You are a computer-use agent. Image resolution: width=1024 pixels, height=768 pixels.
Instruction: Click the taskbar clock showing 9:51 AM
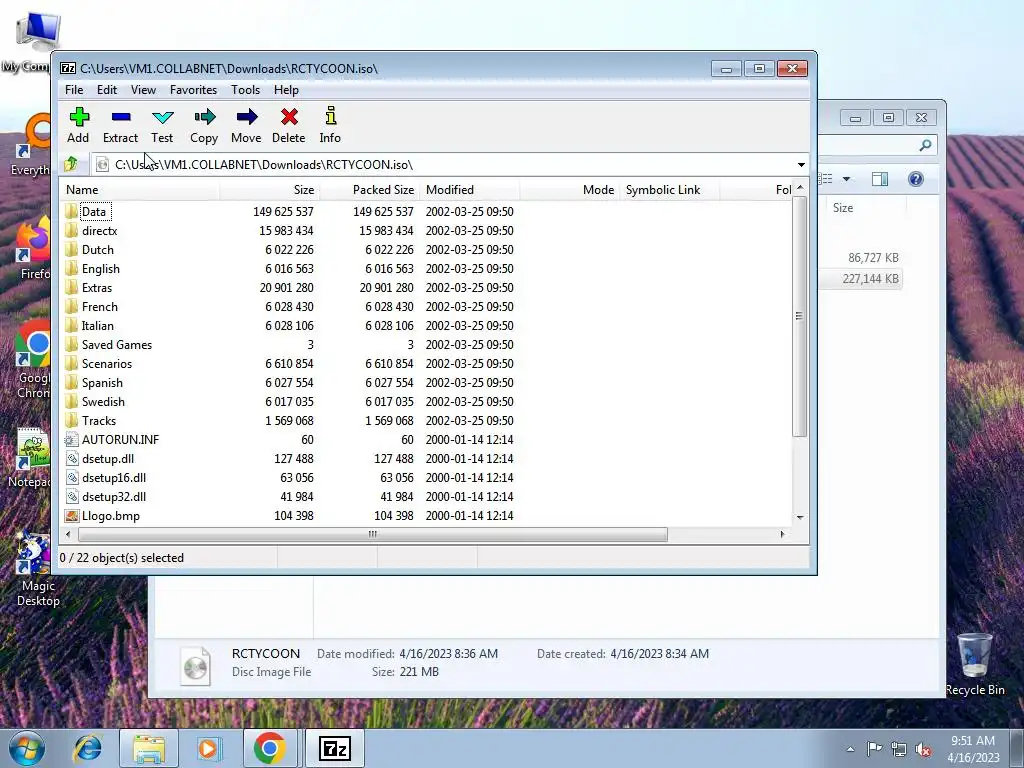pyautogui.click(x=973, y=748)
